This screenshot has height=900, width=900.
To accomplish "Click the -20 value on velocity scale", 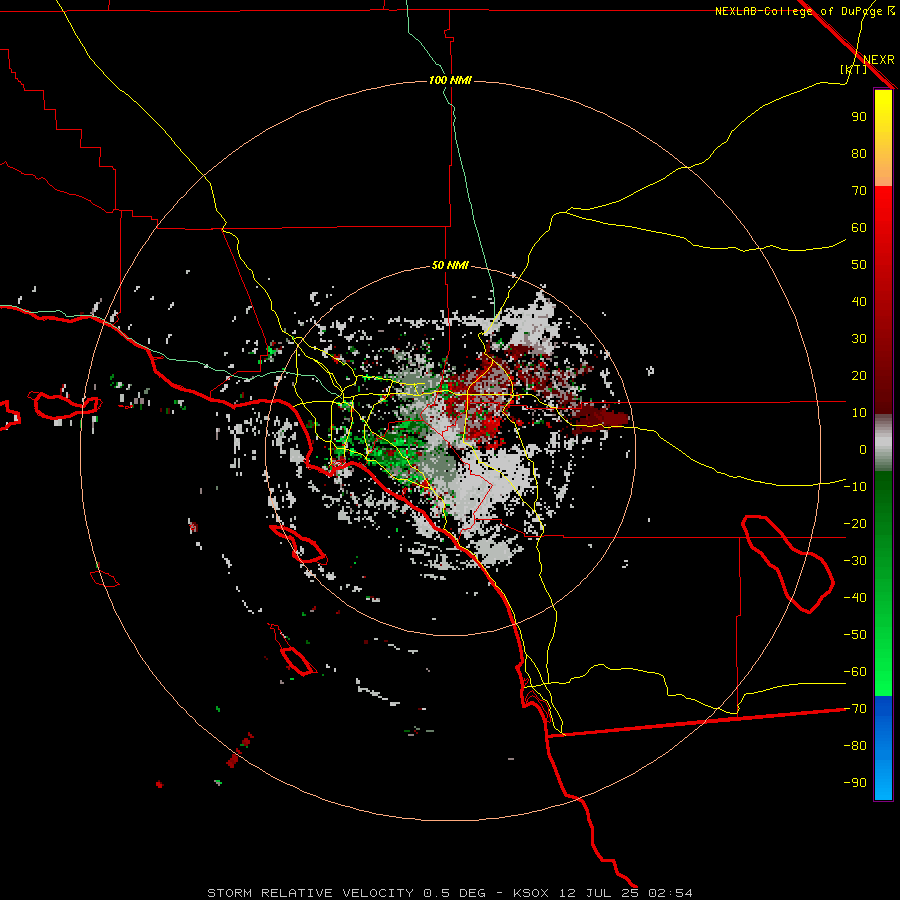I will (x=855, y=524).
